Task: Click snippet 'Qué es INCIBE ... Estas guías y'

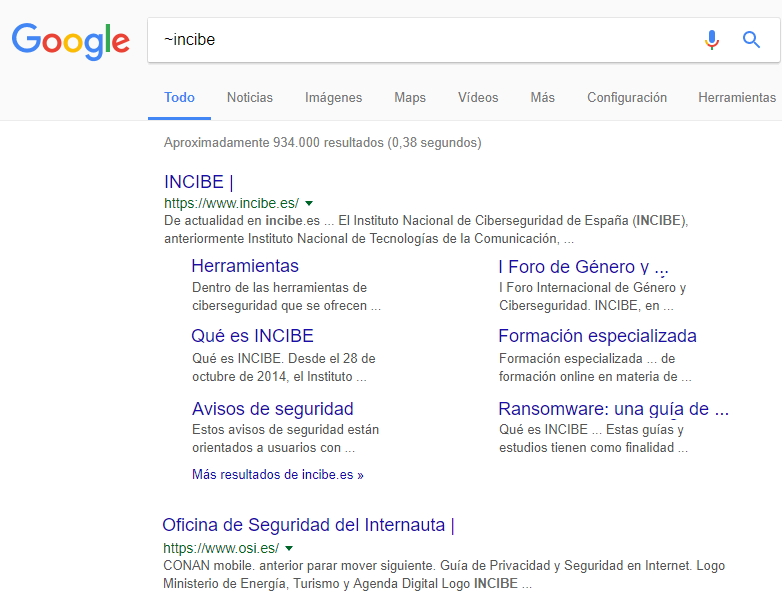Action: tap(591, 429)
